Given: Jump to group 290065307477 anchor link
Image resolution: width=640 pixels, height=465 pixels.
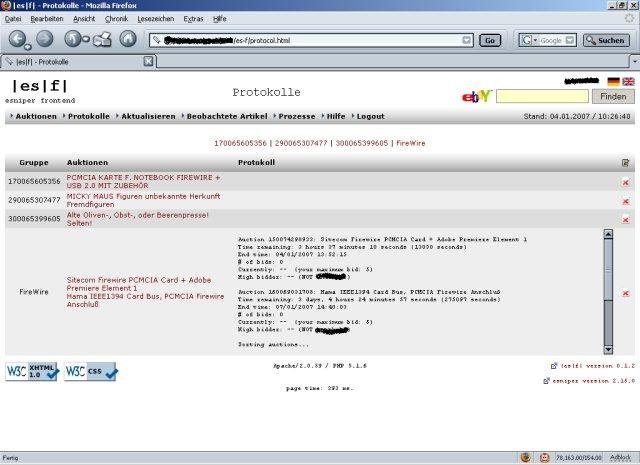Looking at the screenshot, I should coord(301,143).
